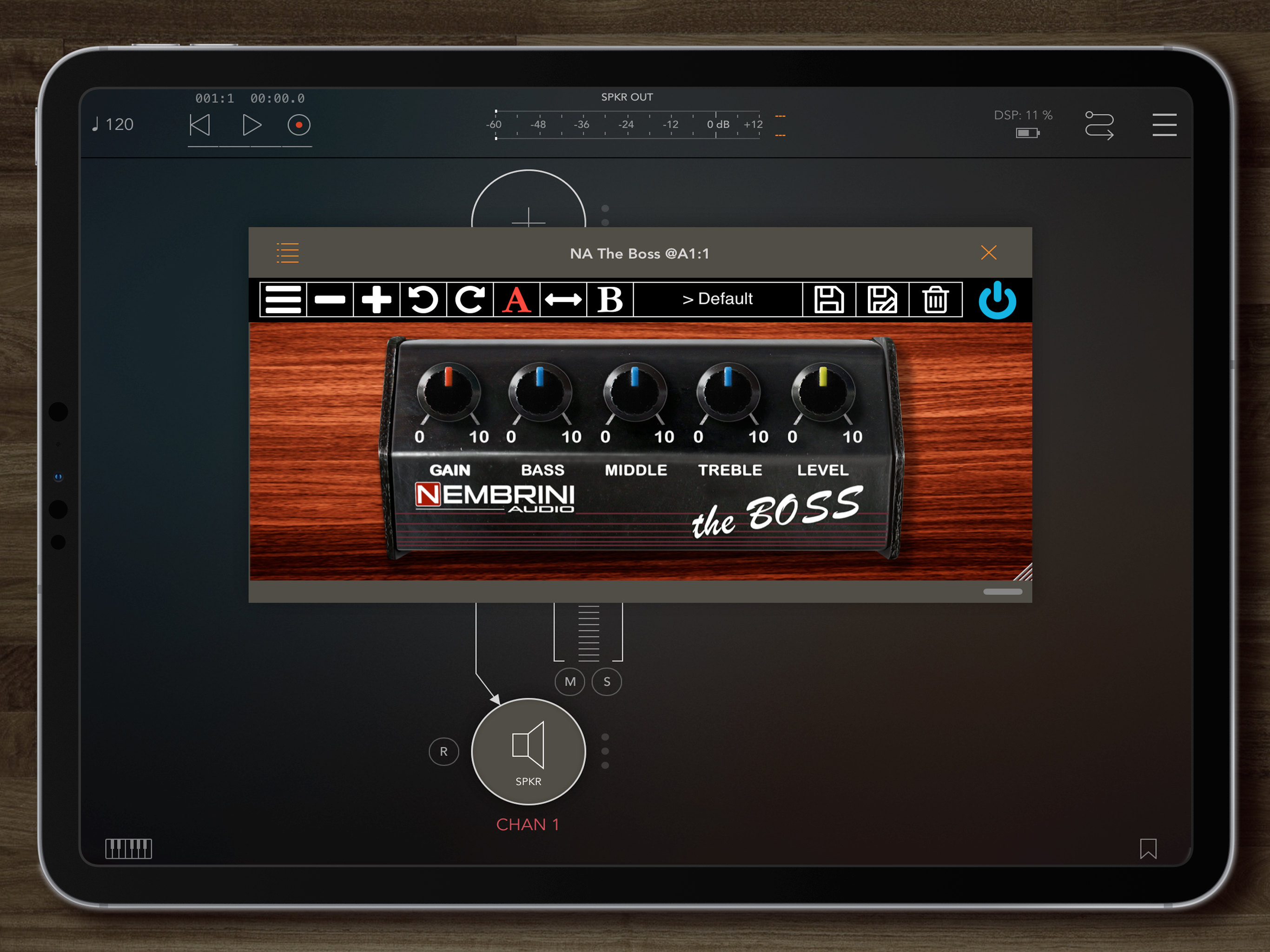
Task: Click the BASS knob
Action: (540, 393)
